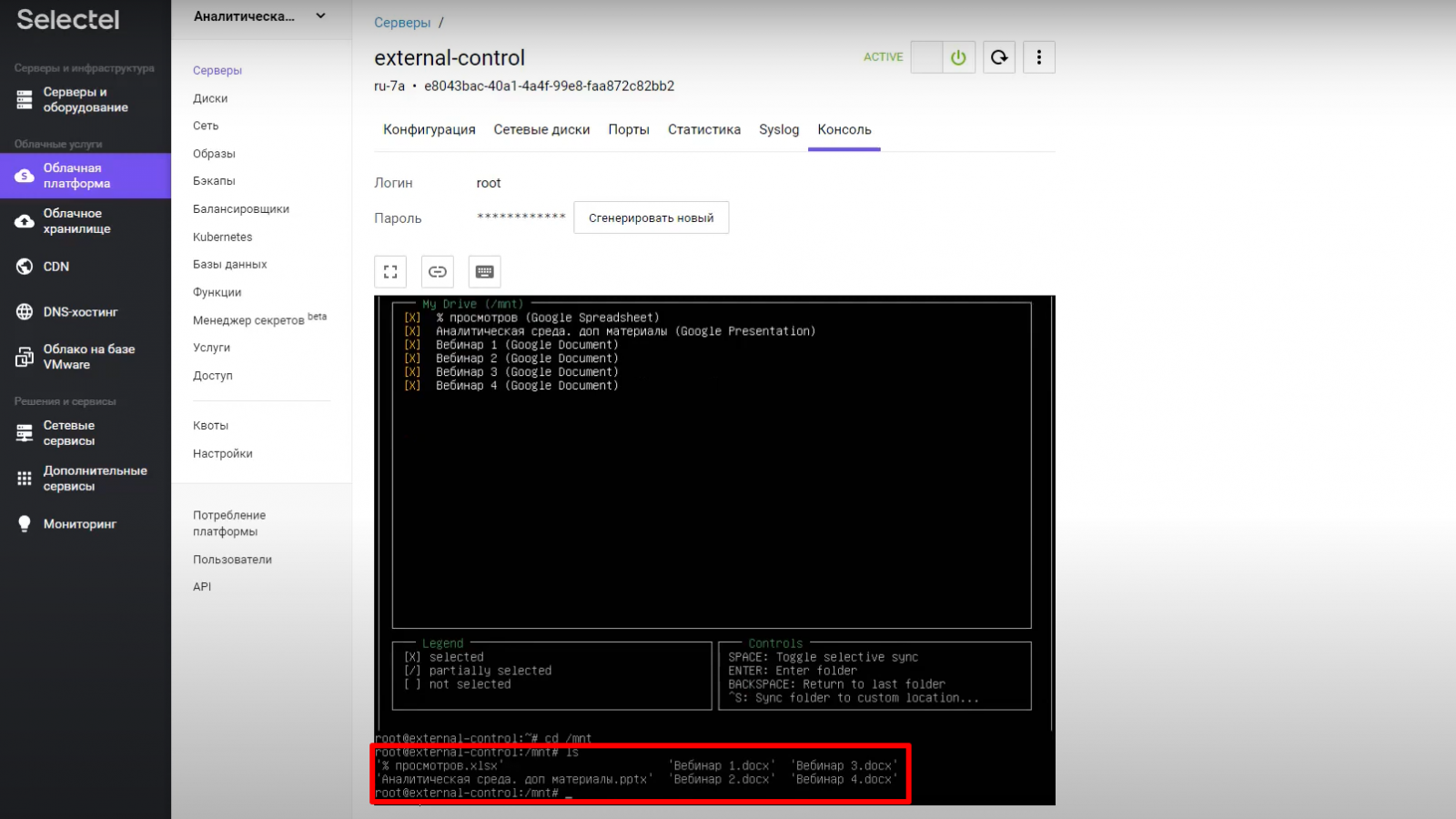Open the Доступ submenu item

213,375
